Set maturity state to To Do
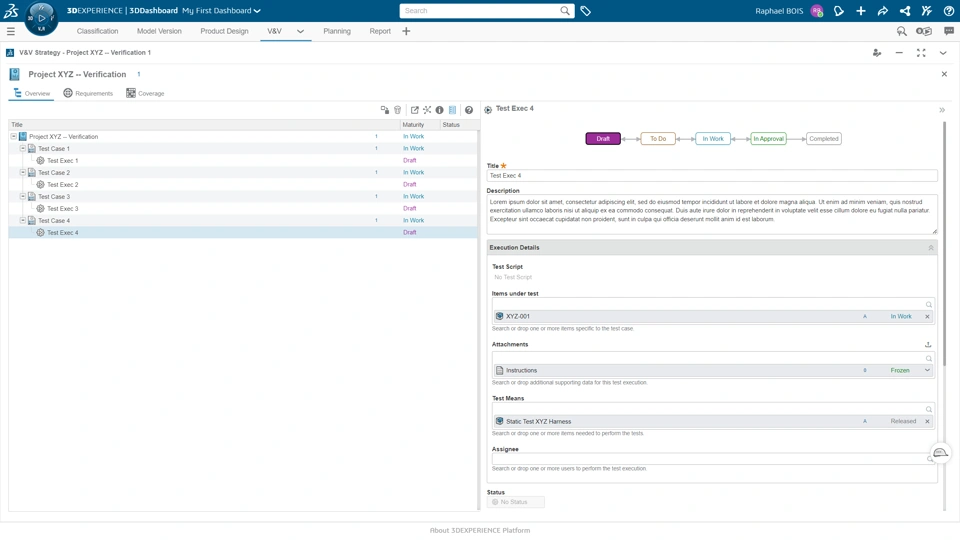The height and width of the screenshot is (540, 960). coord(658,139)
